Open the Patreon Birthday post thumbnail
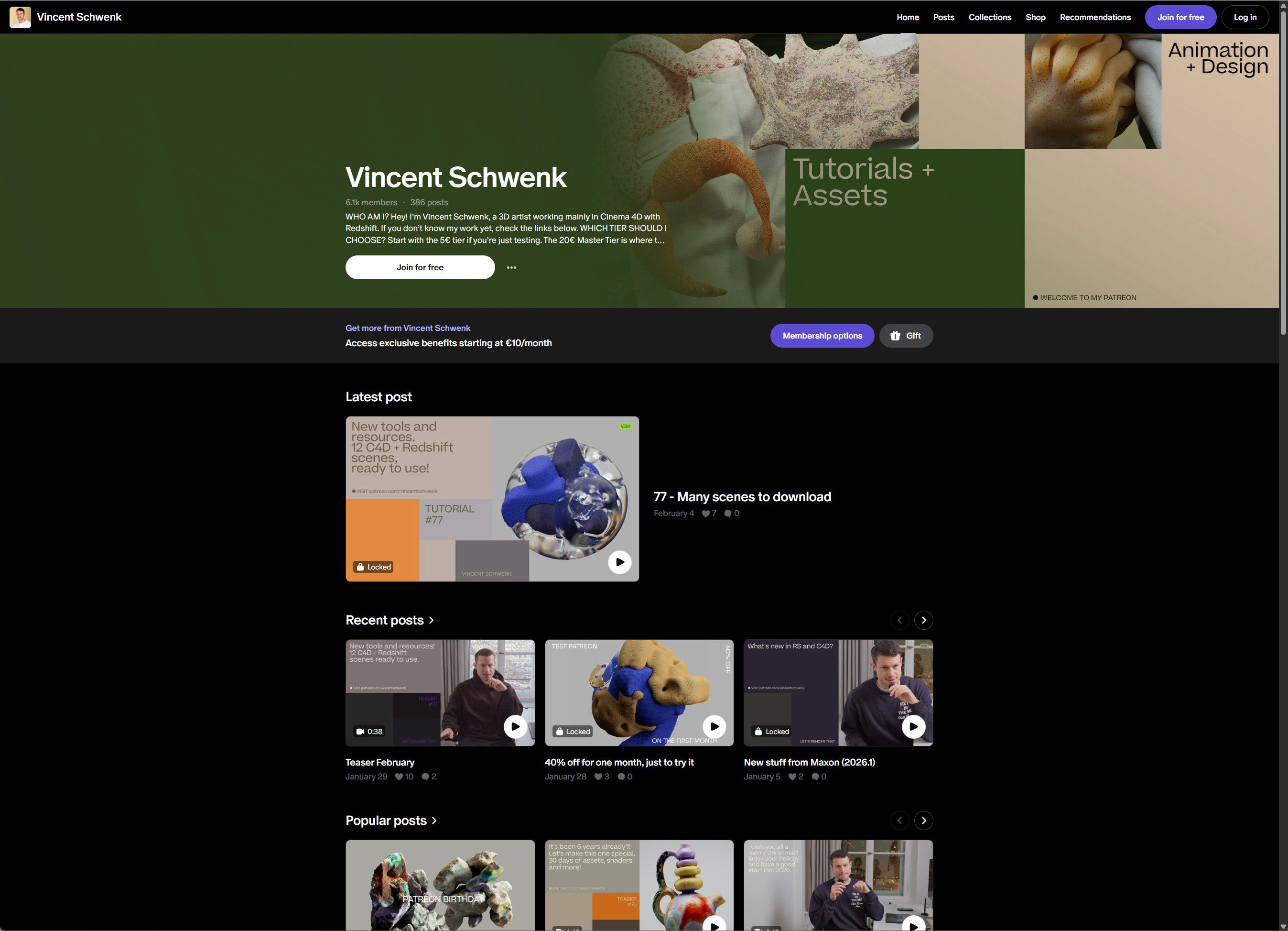 [x=440, y=885]
